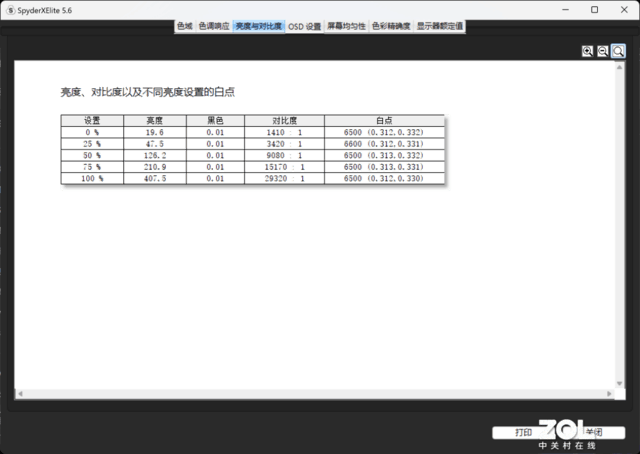The height and width of the screenshot is (454, 640).
Task: Maximize the SpyderXElite window
Action: tap(595, 10)
